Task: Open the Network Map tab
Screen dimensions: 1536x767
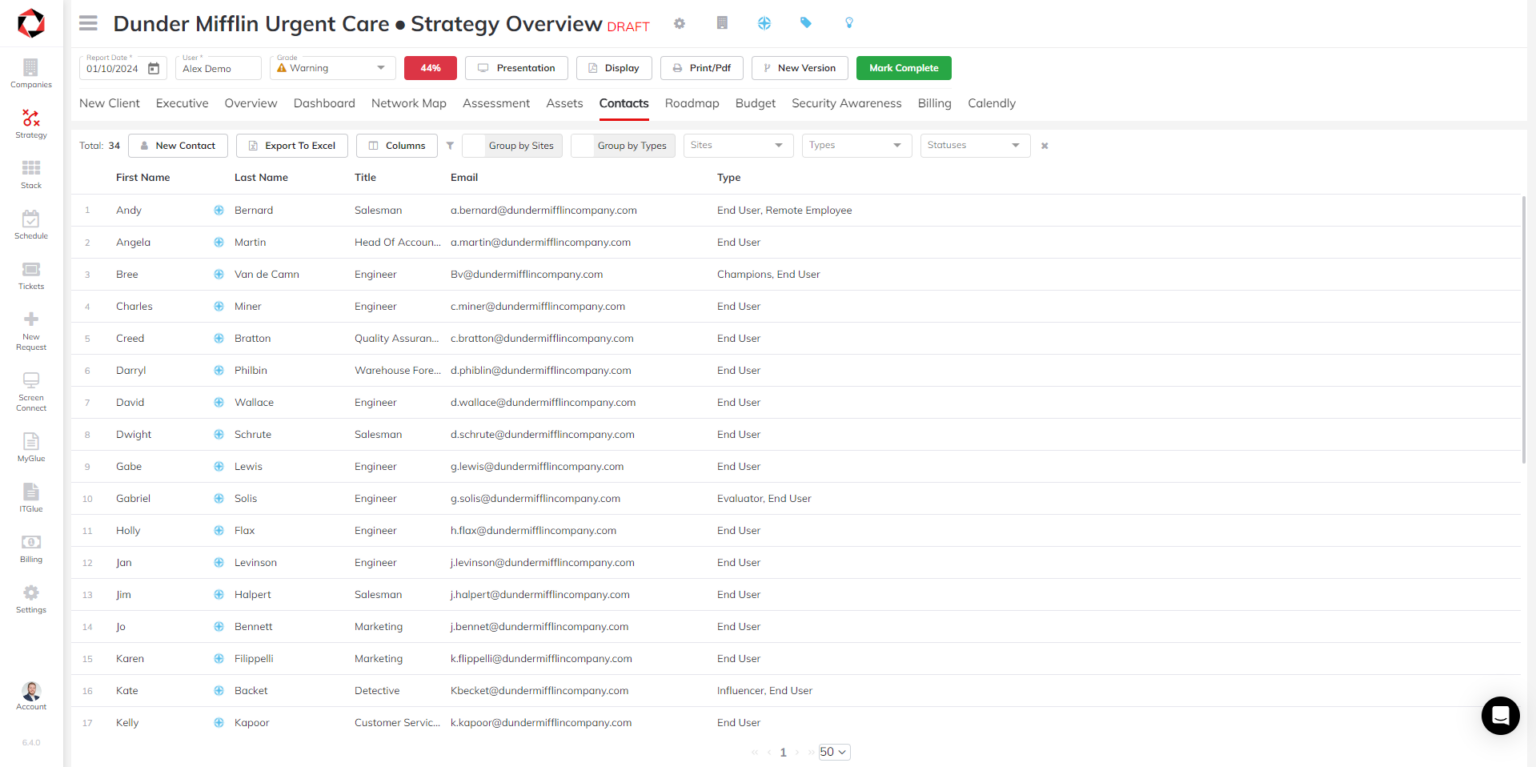Action: tap(409, 103)
